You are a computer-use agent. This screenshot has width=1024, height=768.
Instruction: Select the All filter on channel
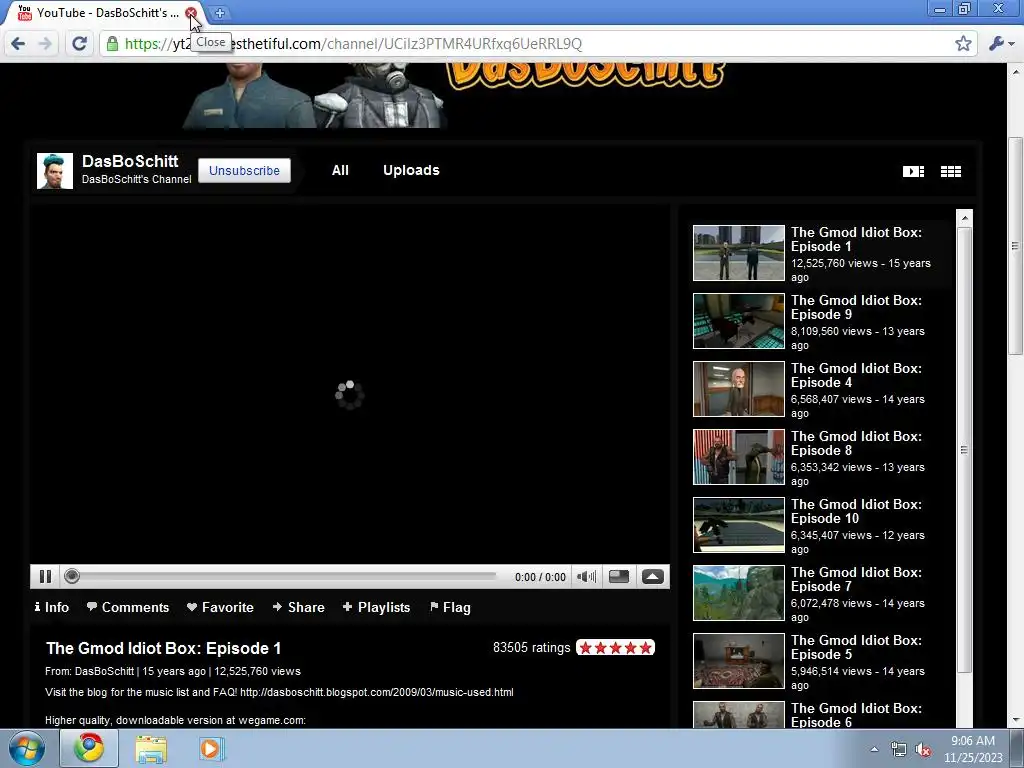(340, 170)
